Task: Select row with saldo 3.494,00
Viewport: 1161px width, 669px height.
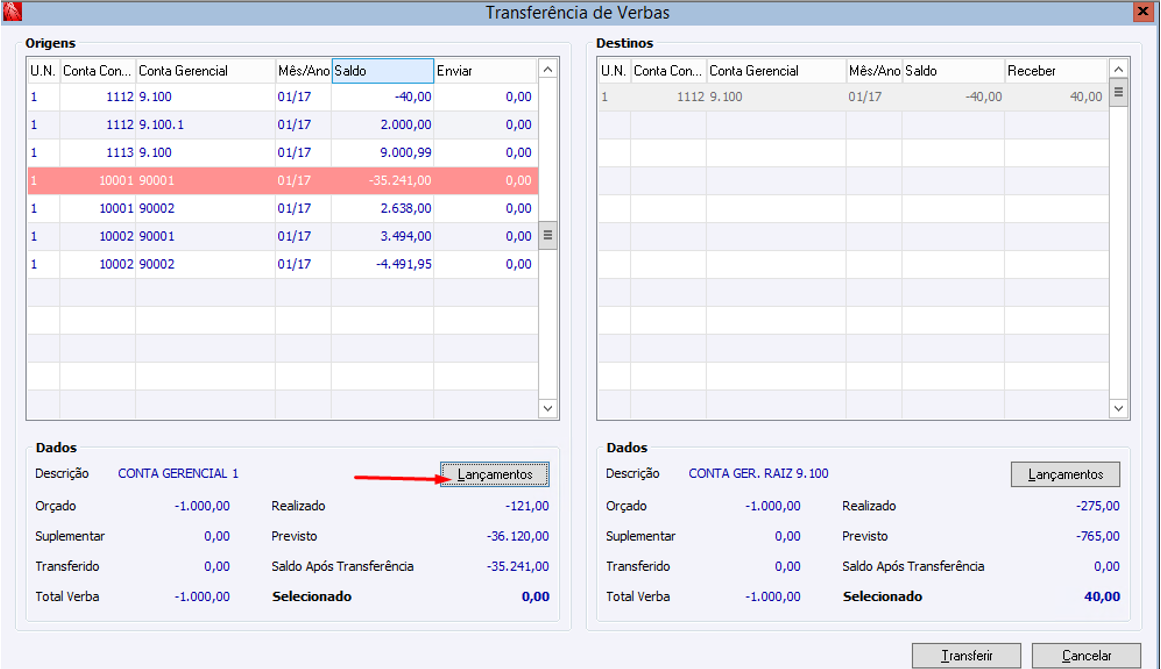Action: click(x=282, y=237)
